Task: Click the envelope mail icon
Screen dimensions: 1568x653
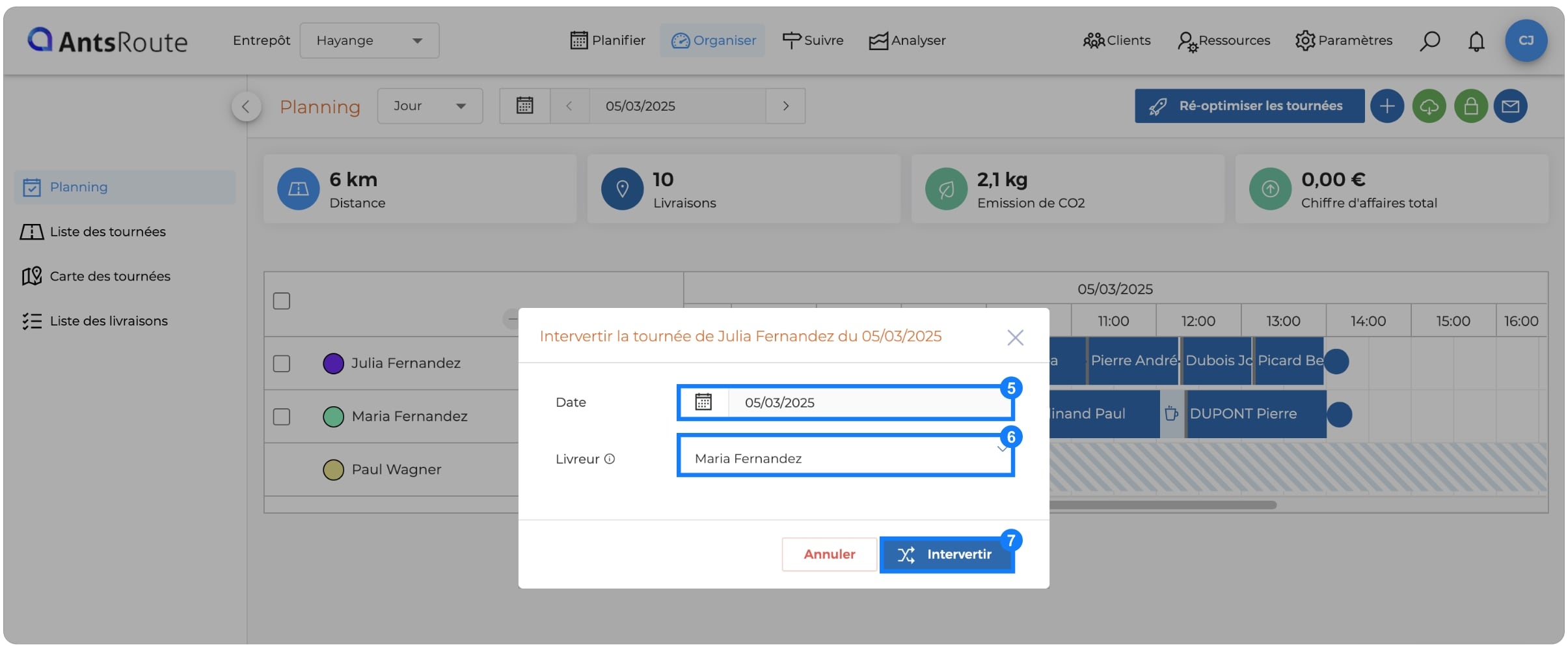Action: (1510, 106)
